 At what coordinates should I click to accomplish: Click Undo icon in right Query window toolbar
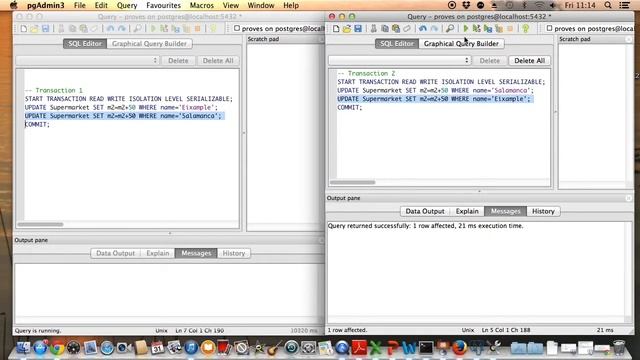point(423,29)
